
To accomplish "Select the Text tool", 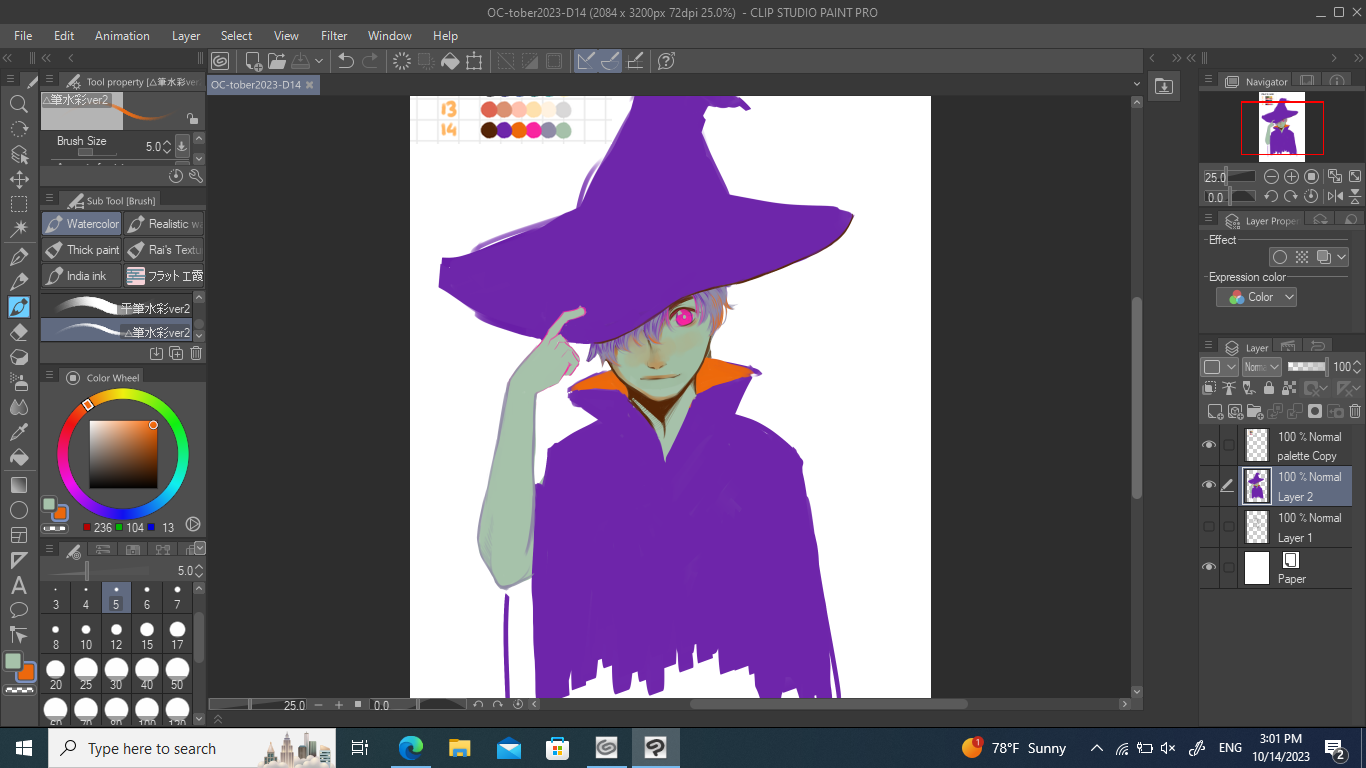I will point(18,586).
